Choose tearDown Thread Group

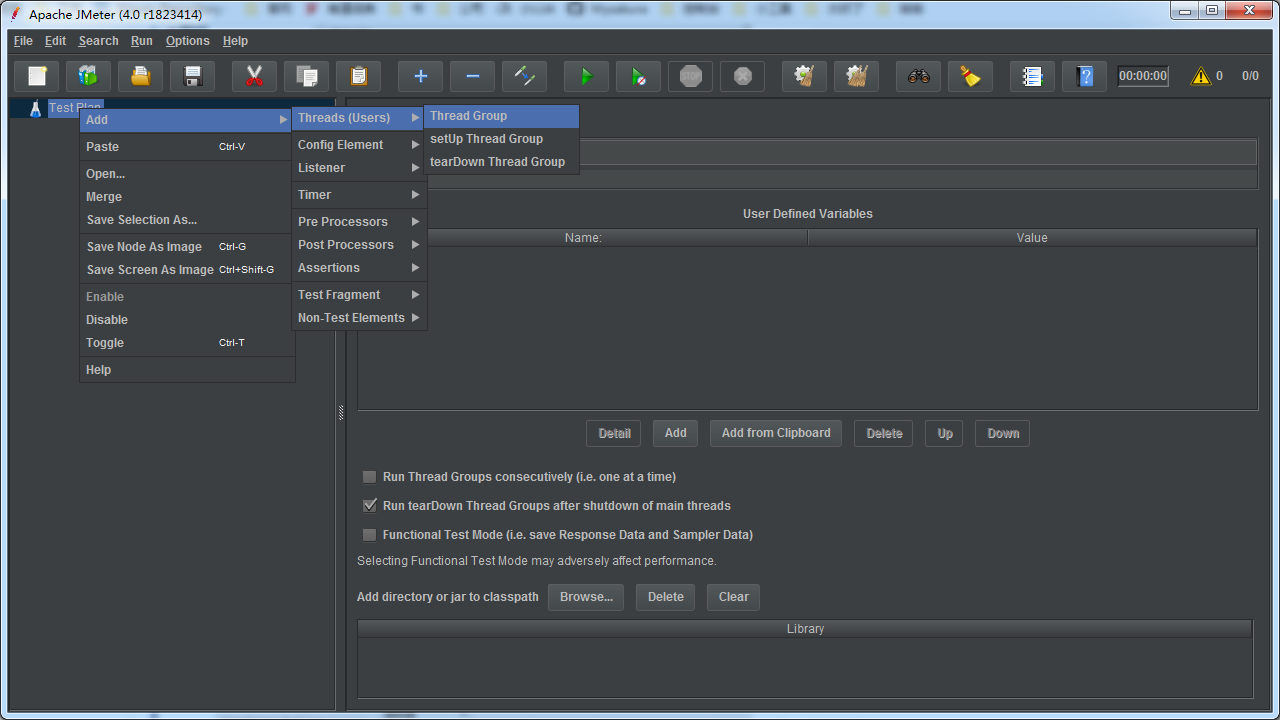(x=501, y=162)
